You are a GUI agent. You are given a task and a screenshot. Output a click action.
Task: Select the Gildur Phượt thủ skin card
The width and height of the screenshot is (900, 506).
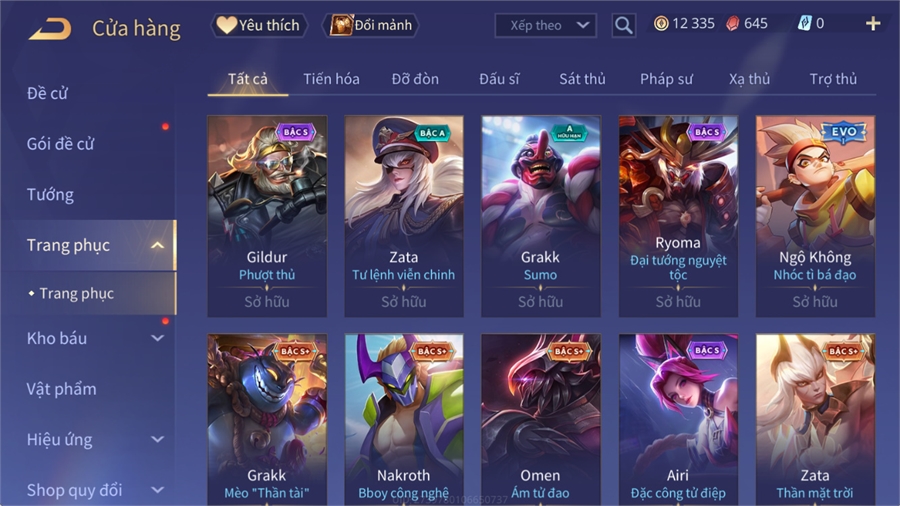tap(267, 216)
